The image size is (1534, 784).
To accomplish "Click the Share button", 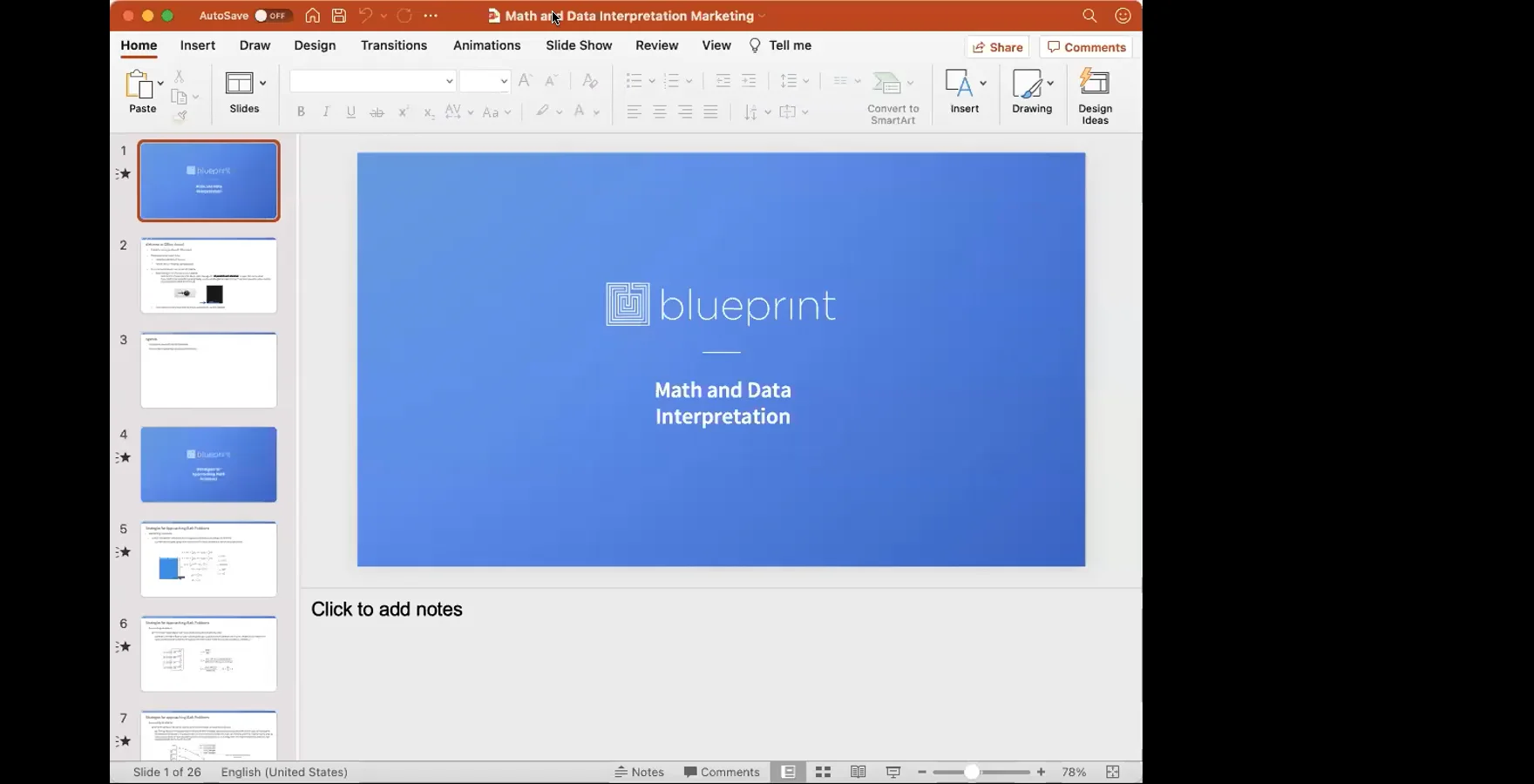I will [x=997, y=47].
